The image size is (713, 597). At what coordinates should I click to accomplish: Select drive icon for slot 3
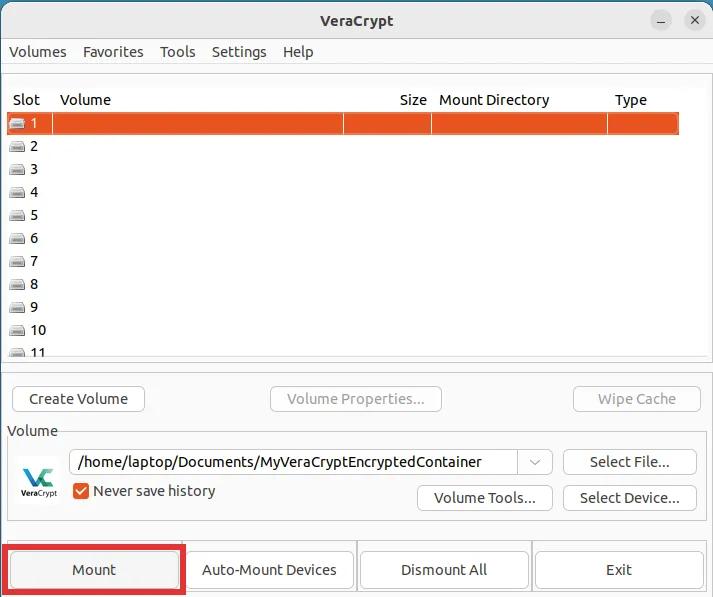point(17,169)
